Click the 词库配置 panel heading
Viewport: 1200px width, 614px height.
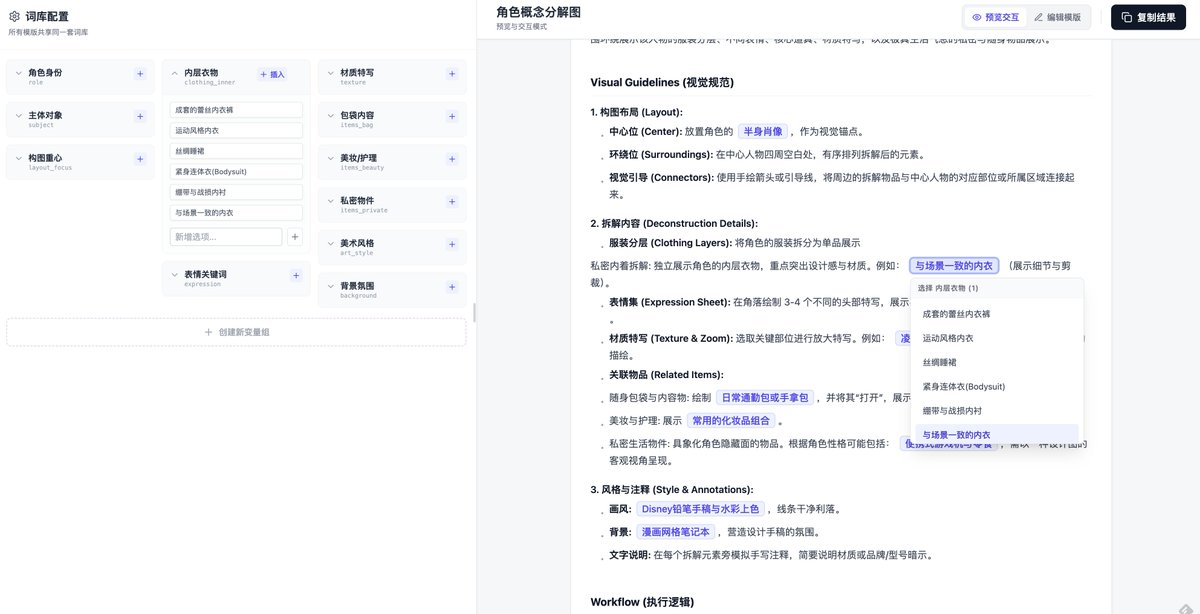pyautogui.click(x=47, y=16)
